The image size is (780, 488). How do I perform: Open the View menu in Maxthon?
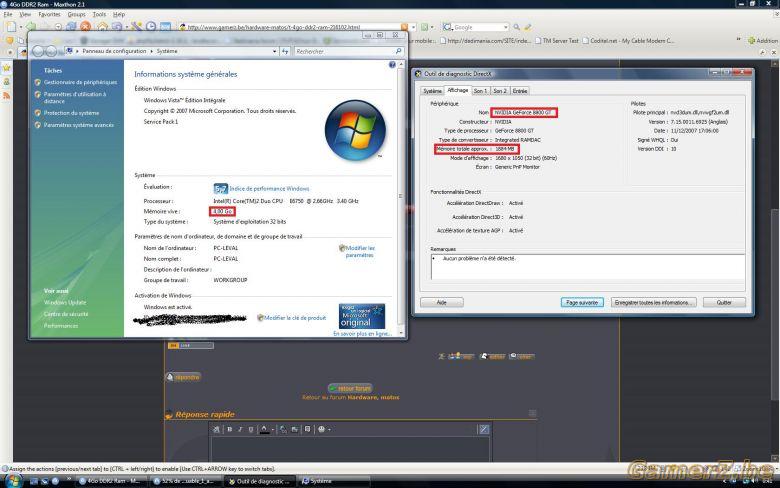tap(25, 14)
